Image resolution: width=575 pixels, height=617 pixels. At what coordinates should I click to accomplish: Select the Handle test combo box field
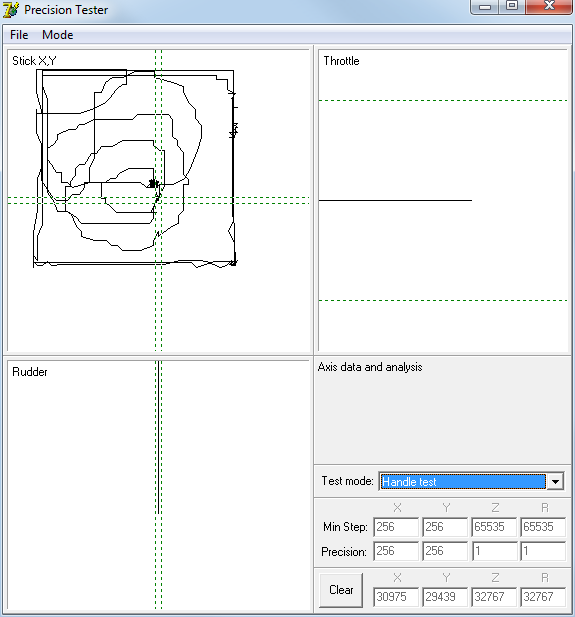click(463, 481)
